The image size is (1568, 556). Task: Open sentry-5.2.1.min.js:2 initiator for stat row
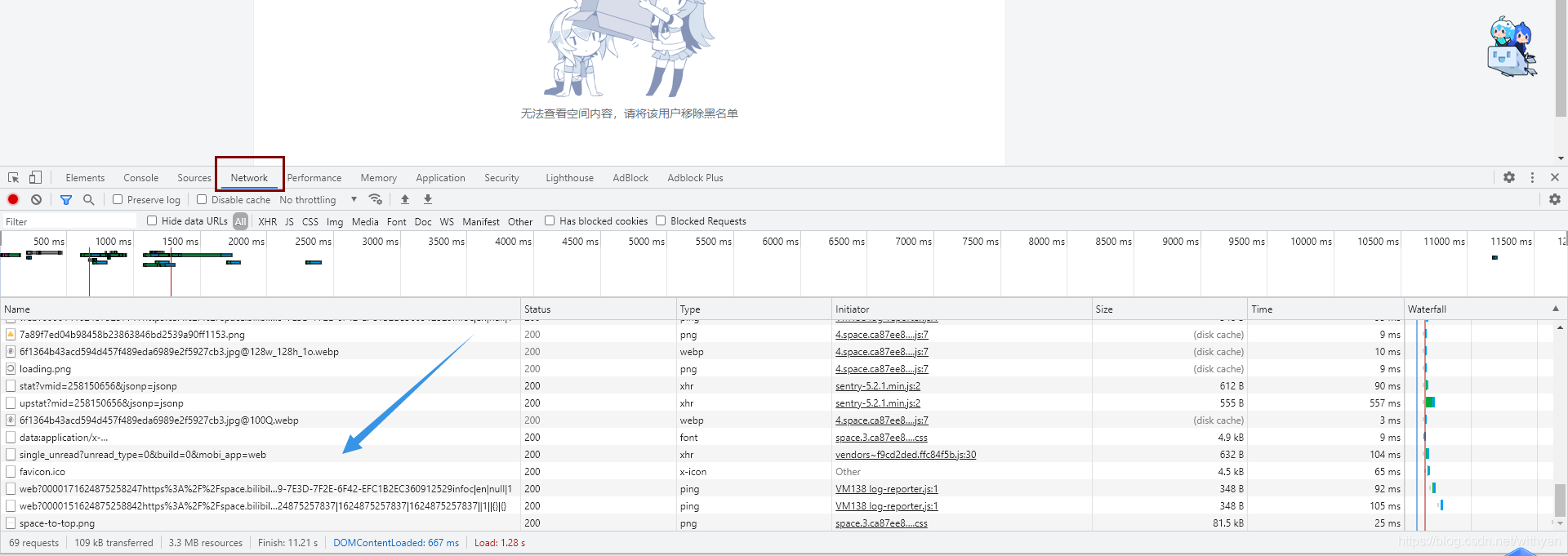tap(878, 386)
